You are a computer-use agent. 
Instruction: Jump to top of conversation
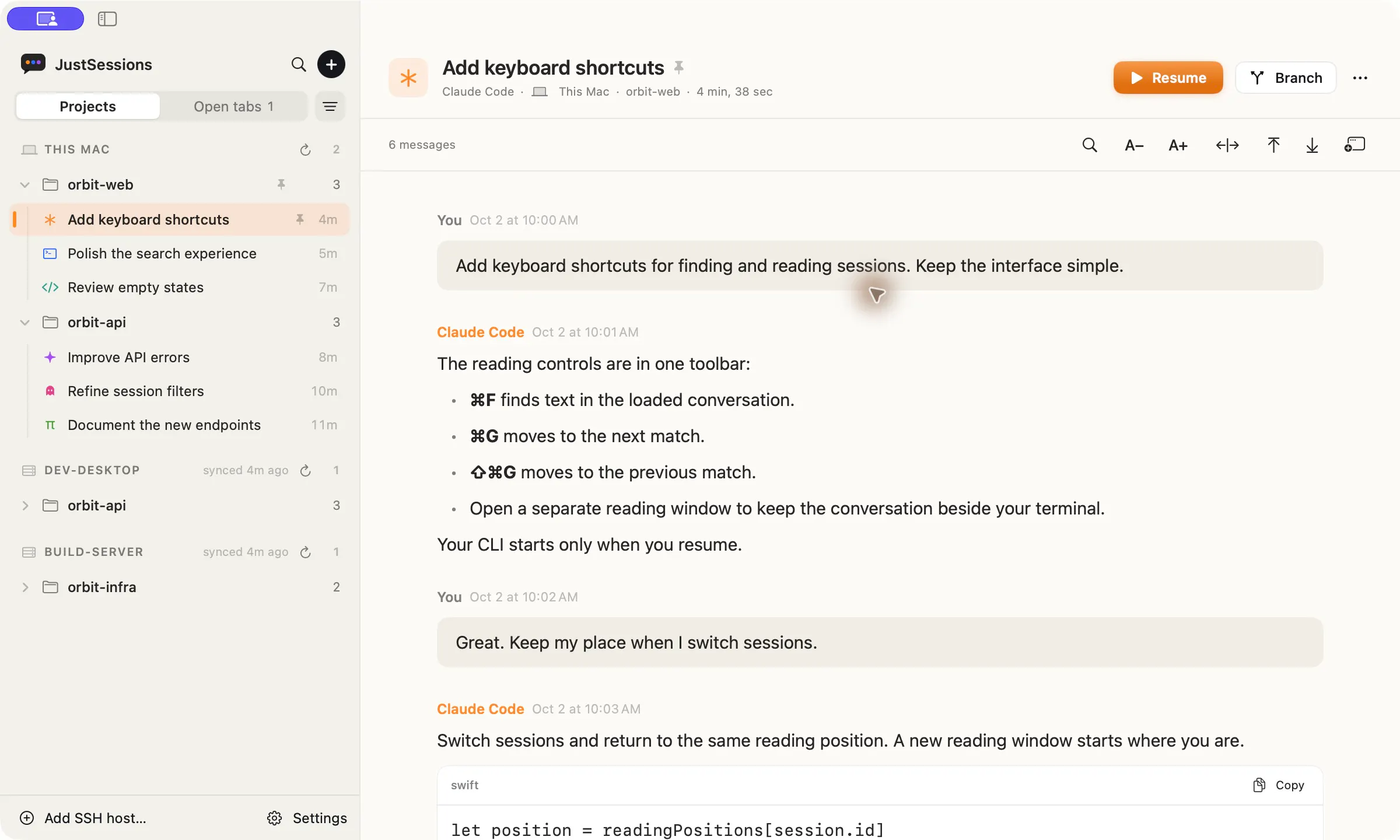click(1273, 145)
